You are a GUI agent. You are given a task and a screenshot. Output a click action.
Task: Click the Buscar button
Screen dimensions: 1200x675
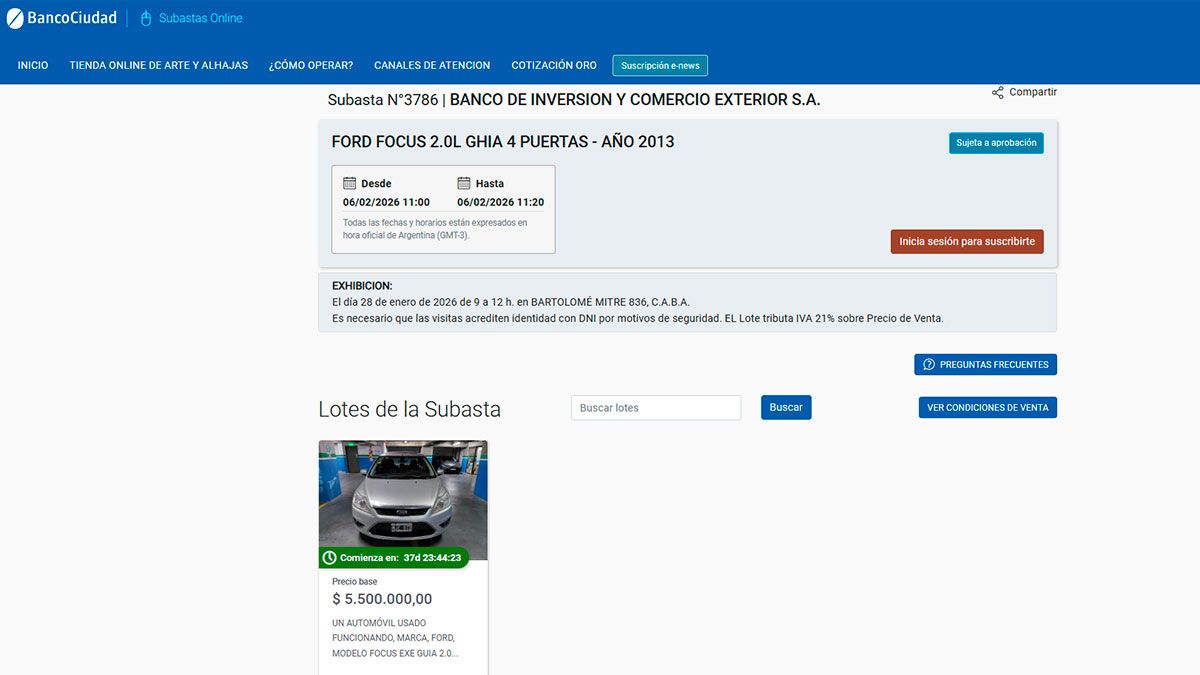pyautogui.click(x=786, y=407)
